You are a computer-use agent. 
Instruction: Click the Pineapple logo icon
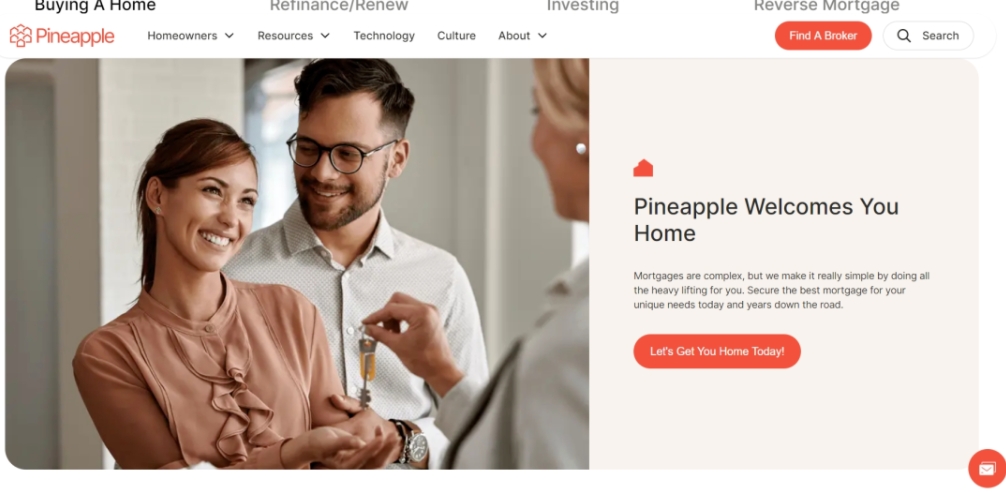pyautogui.click(x=21, y=36)
